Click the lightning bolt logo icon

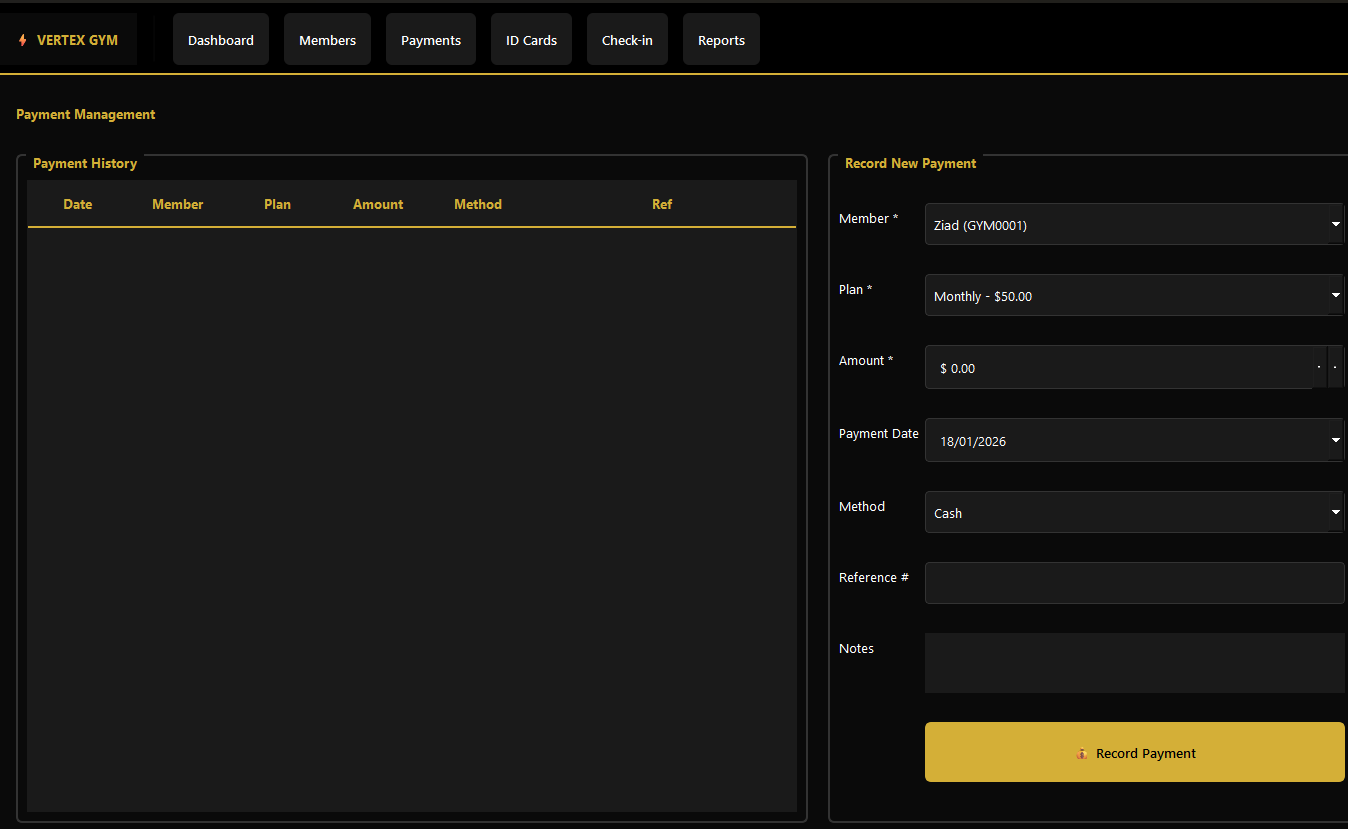click(22, 40)
